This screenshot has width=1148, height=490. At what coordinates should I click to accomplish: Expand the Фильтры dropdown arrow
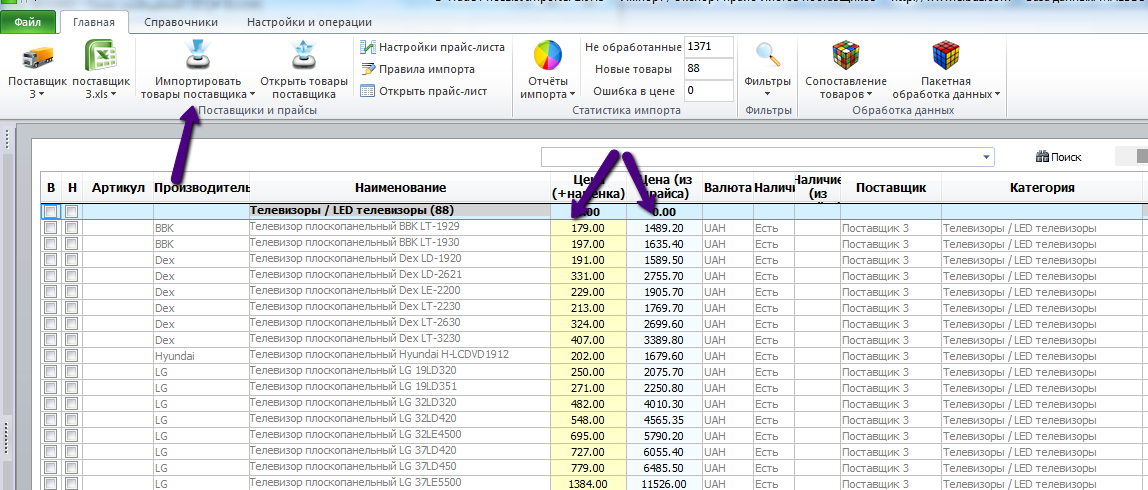[x=767, y=94]
